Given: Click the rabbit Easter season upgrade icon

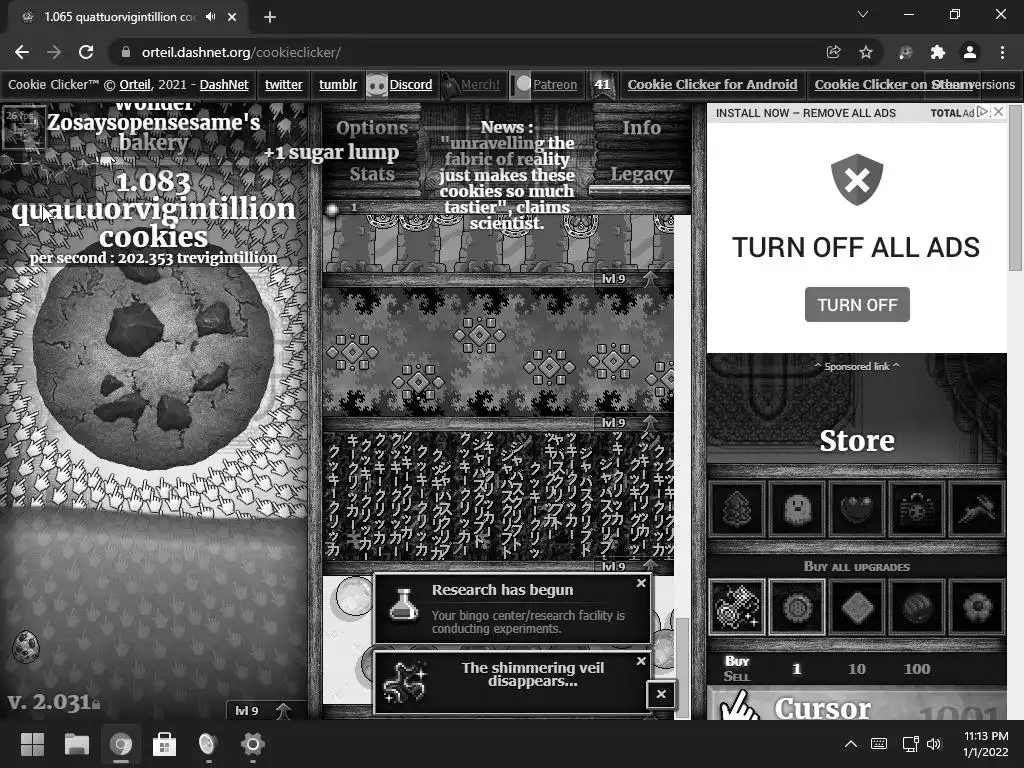Looking at the screenshot, I should pos(977,509).
